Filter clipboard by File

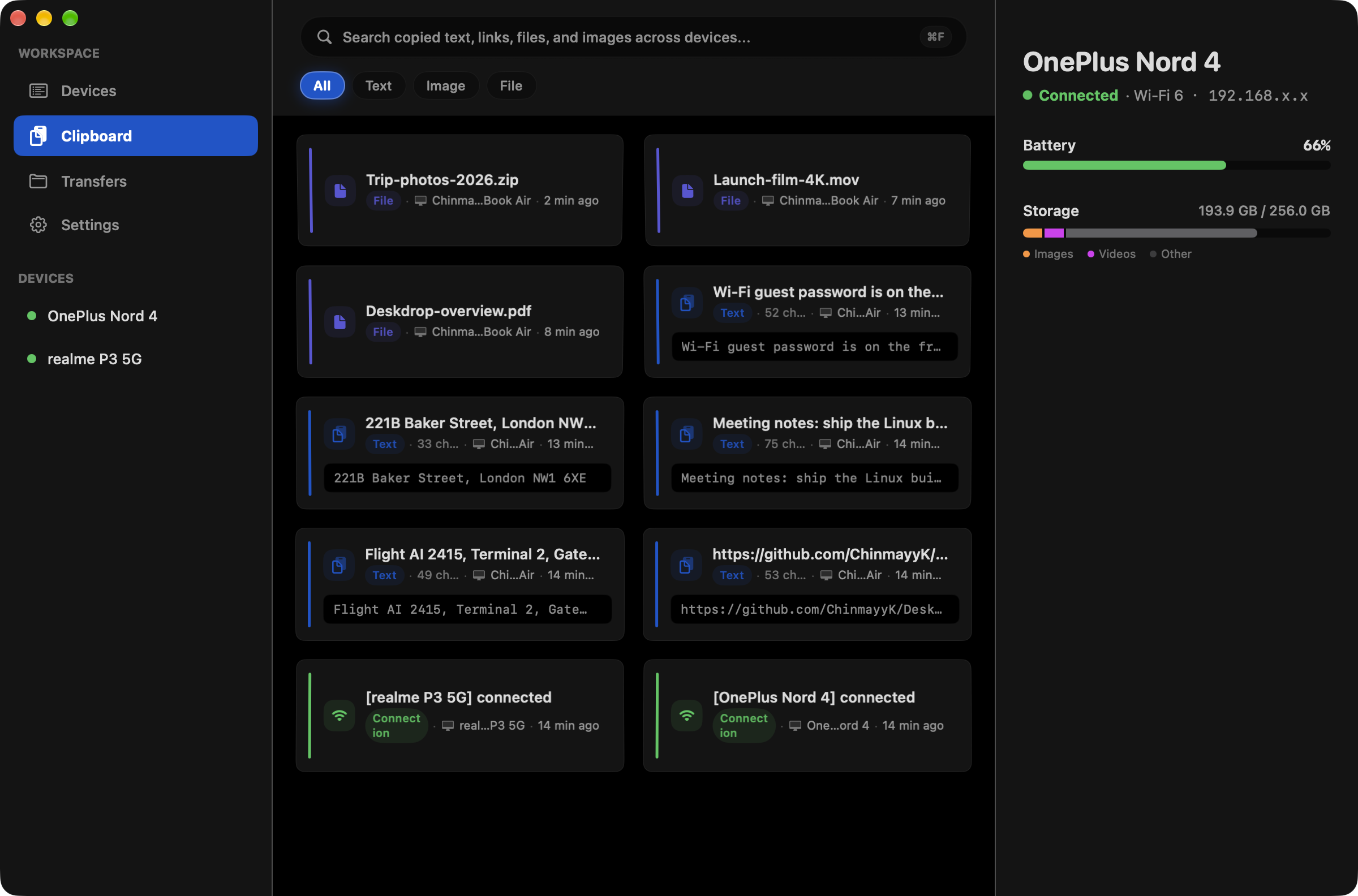[511, 86]
